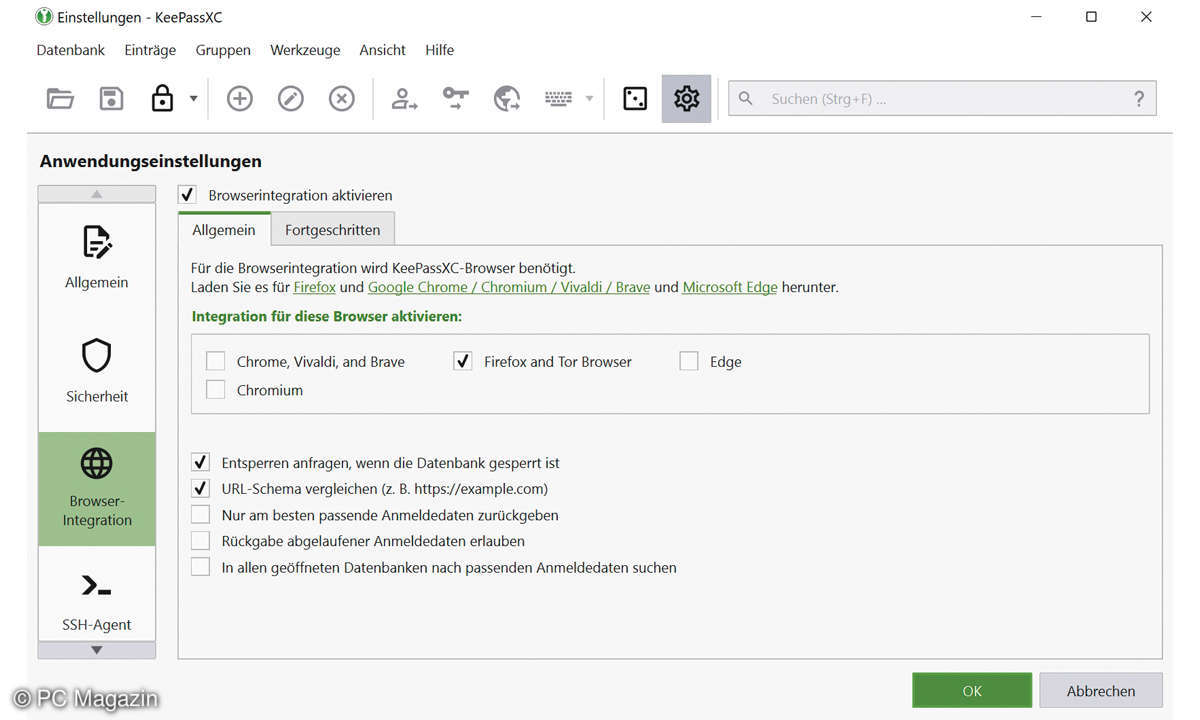1200x720 pixels.
Task: Click KeePassXC app icon in title bar
Action: 43,16
